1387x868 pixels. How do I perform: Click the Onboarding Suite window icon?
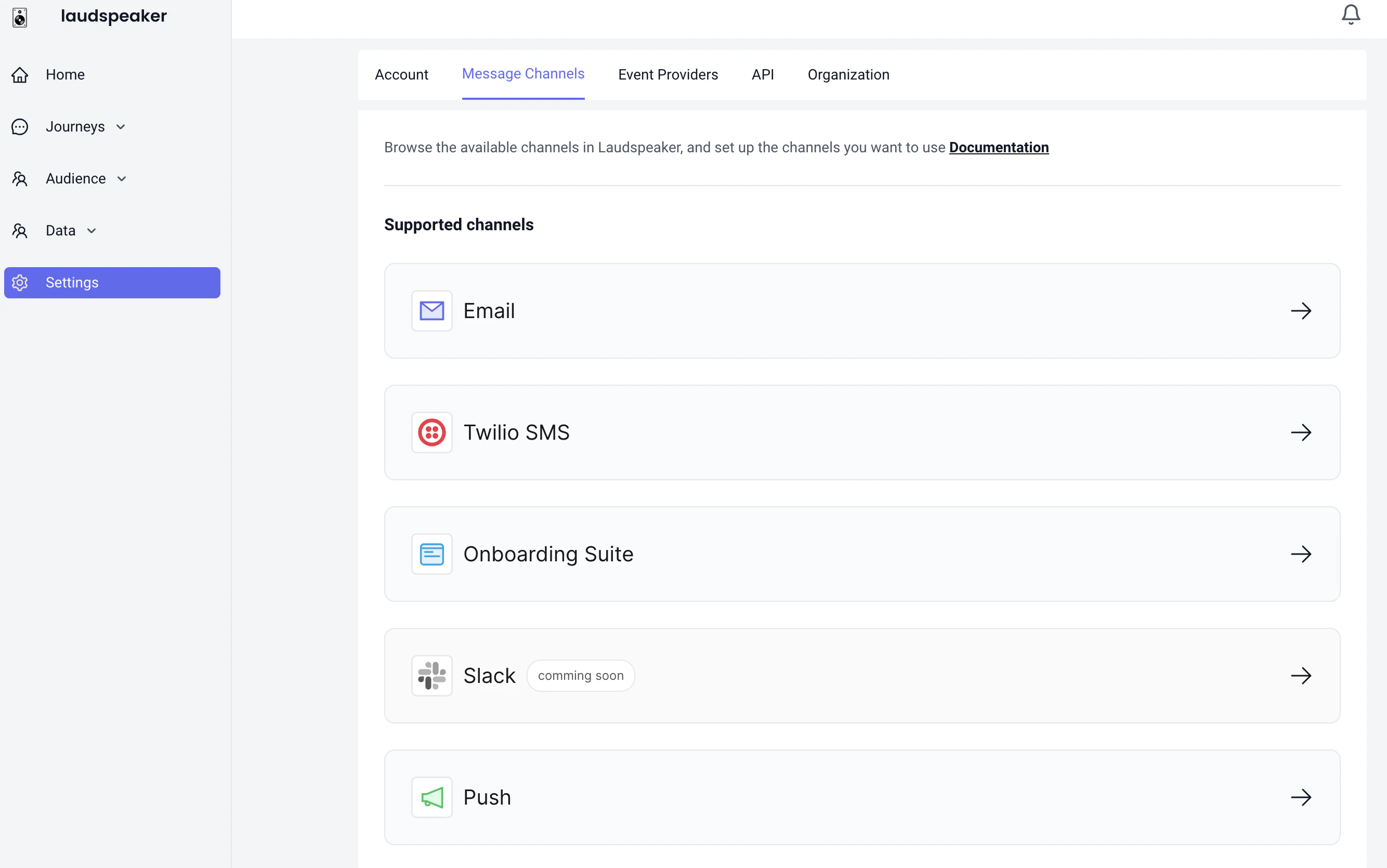(431, 554)
